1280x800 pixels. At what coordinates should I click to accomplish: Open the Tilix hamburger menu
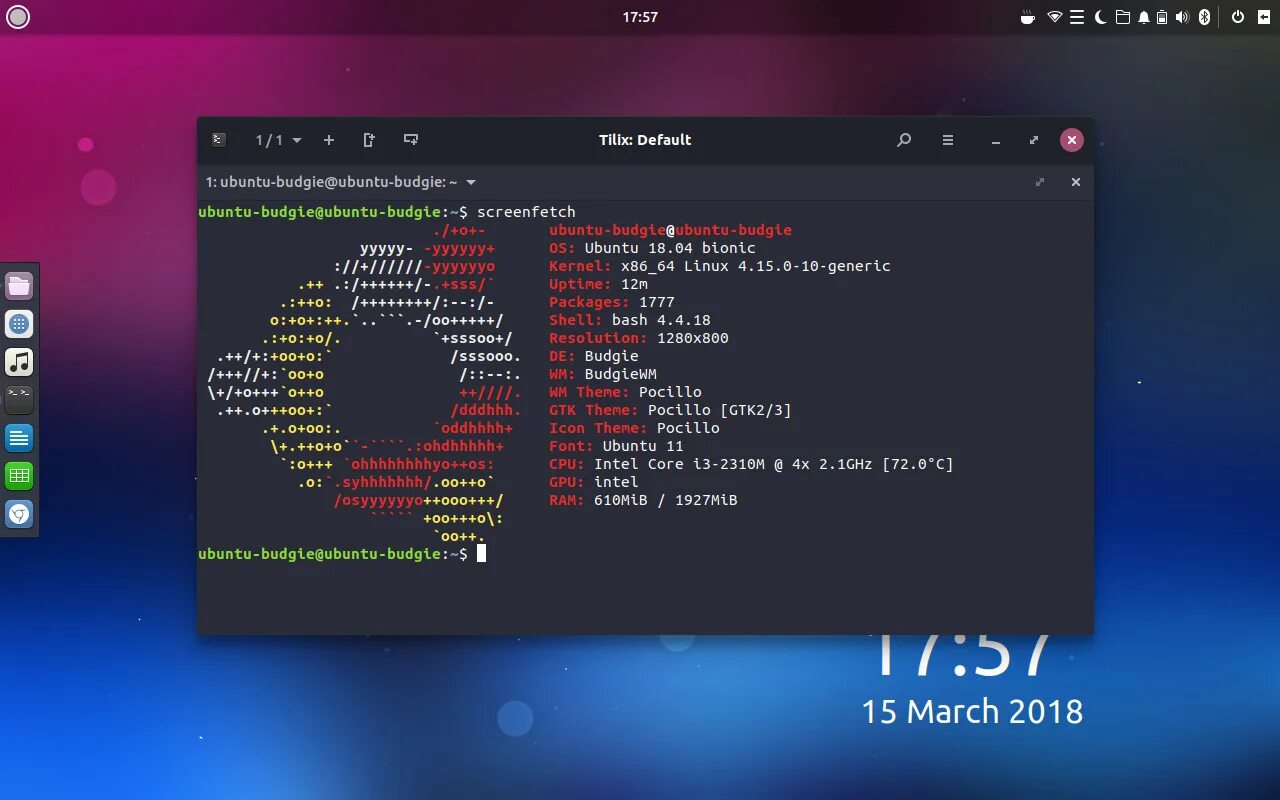pos(948,140)
